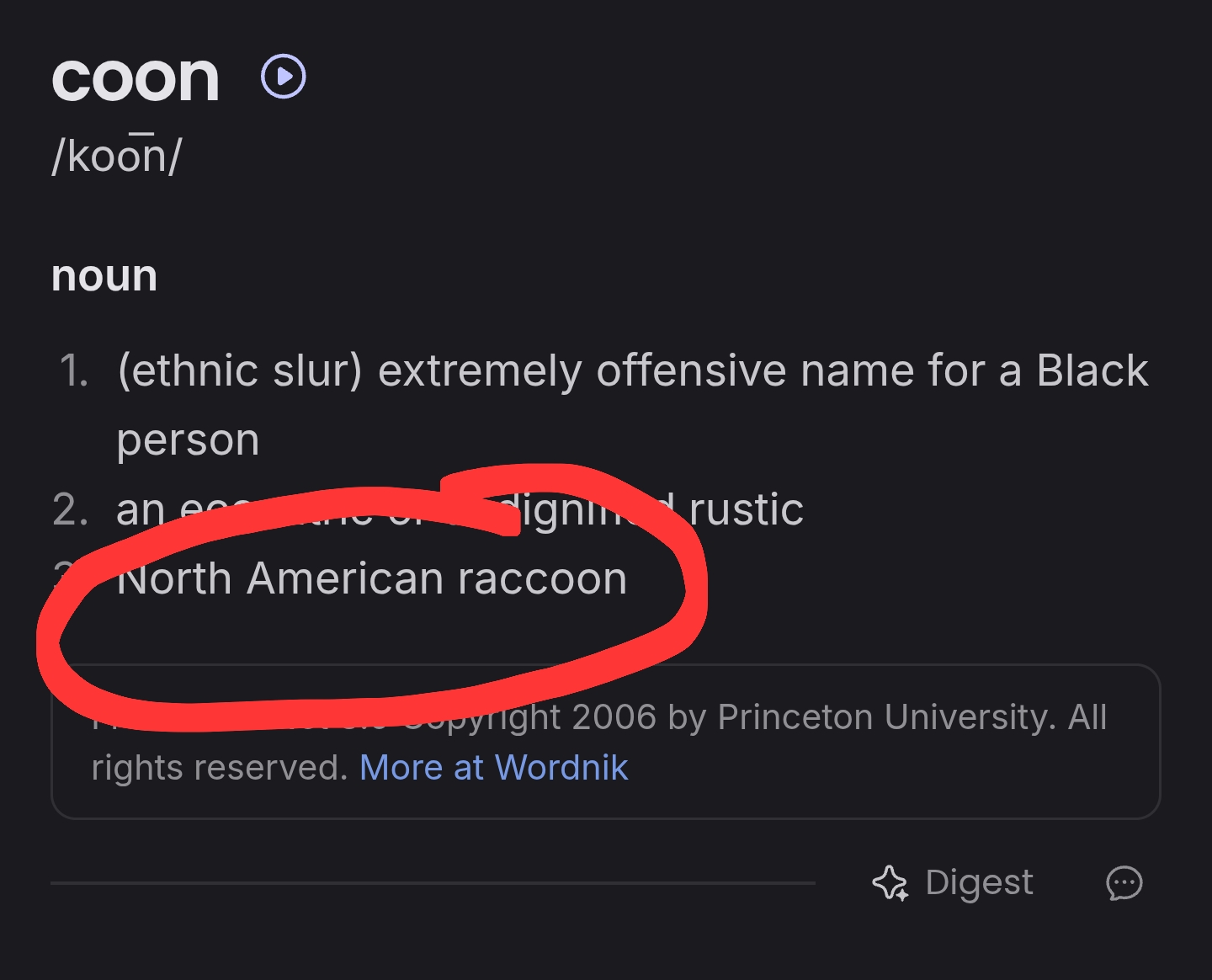Open the More at Wordnik link

[x=494, y=767]
